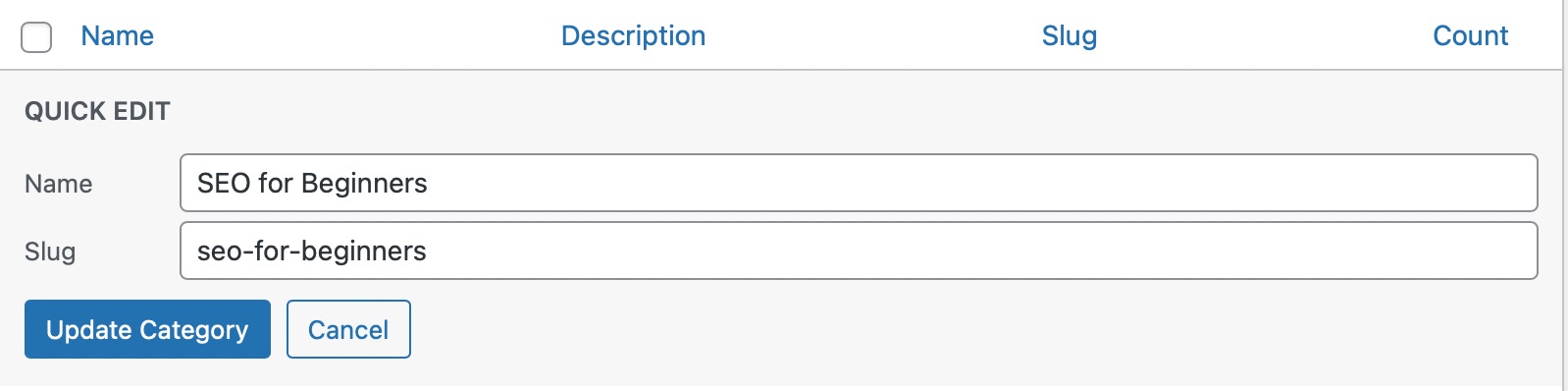Sort categories by Count column
Viewport: 1568px width, 391px height.
pos(1470,36)
